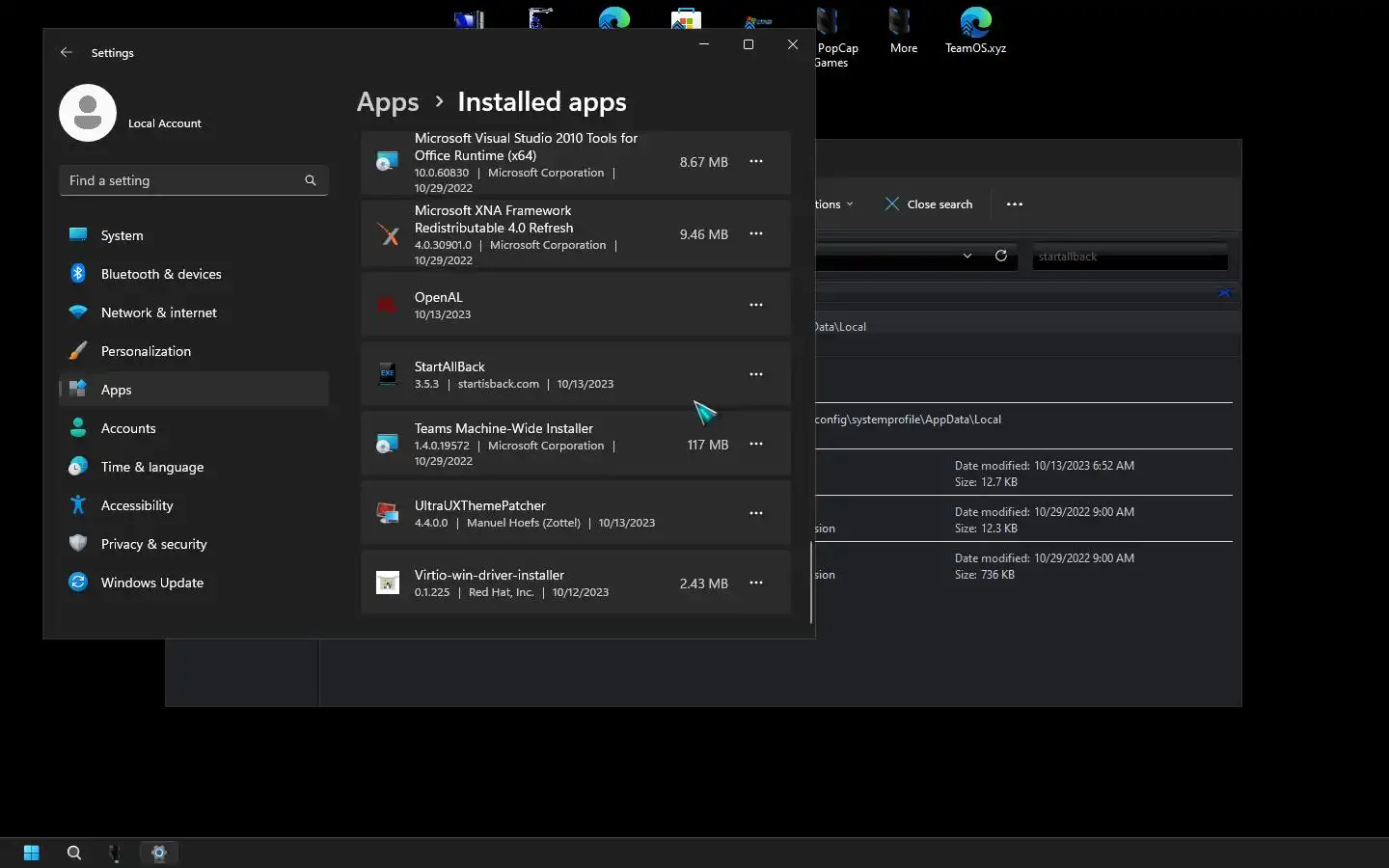Image resolution: width=1389 pixels, height=868 pixels.
Task: Open the three-dot menu for OpenAL
Action: 756,305
